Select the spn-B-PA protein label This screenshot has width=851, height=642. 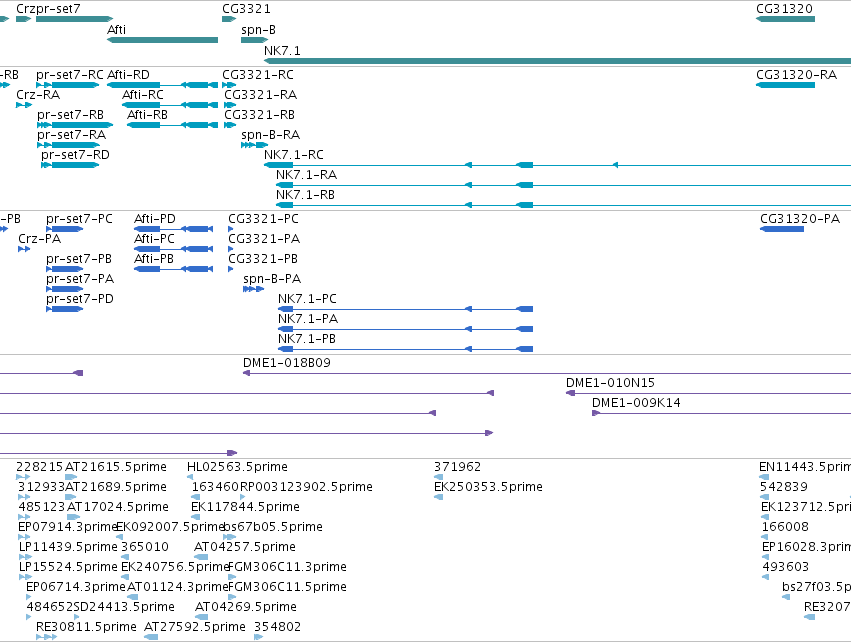coord(272,279)
